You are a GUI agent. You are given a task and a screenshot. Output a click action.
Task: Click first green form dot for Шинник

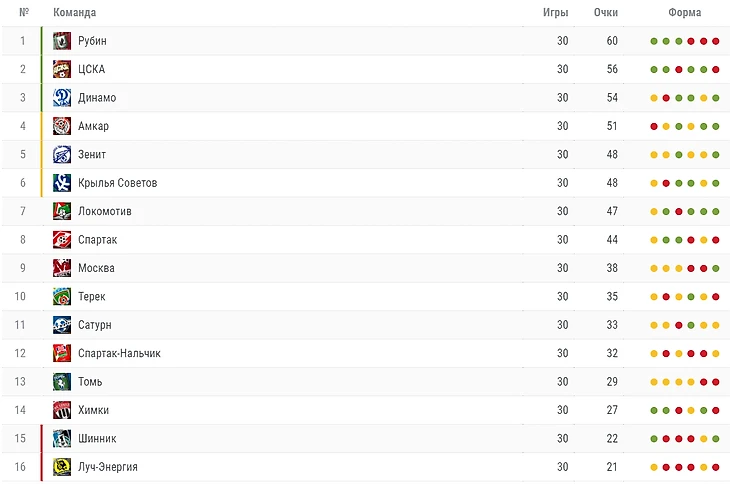coord(654,439)
